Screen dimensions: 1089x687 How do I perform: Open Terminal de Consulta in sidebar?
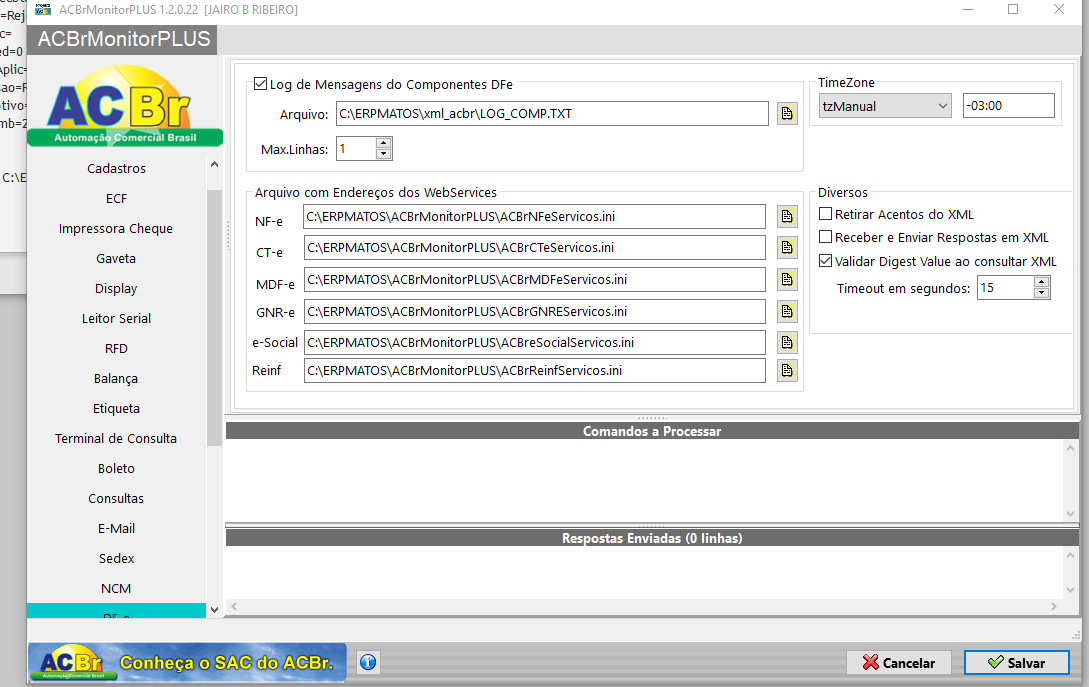click(116, 438)
